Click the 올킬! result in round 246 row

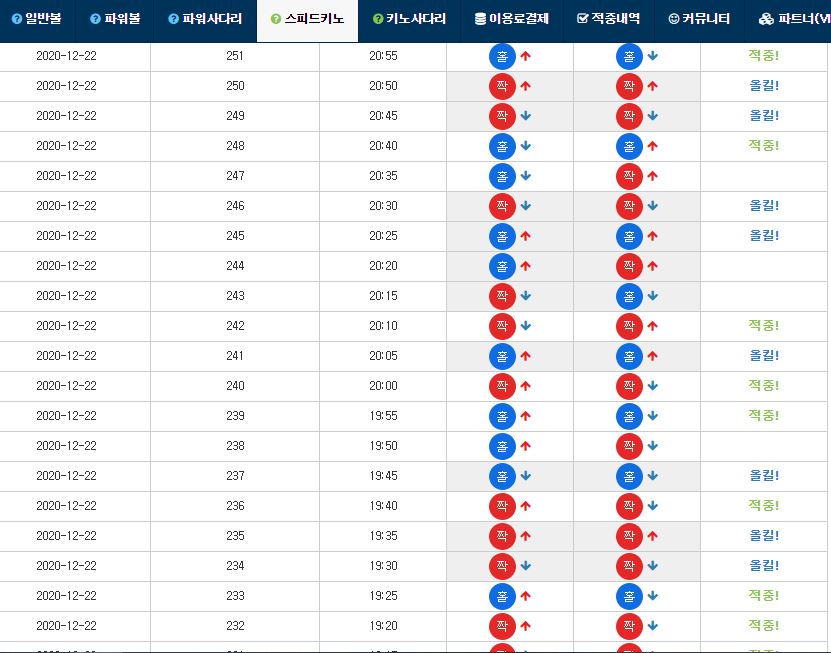tap(764, 205)
